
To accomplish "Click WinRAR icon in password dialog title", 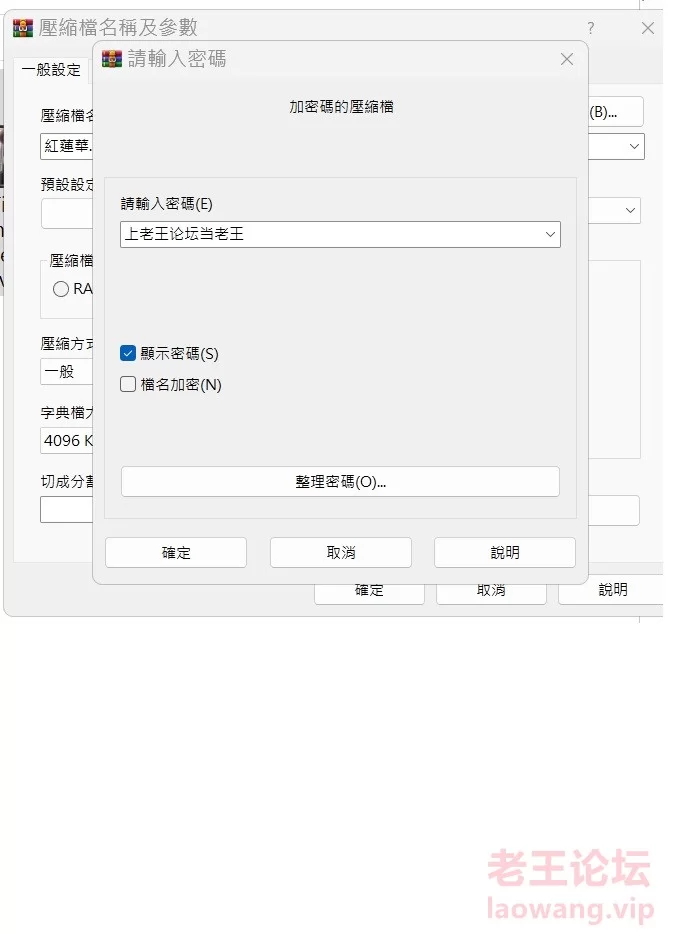I will (112, 59).
